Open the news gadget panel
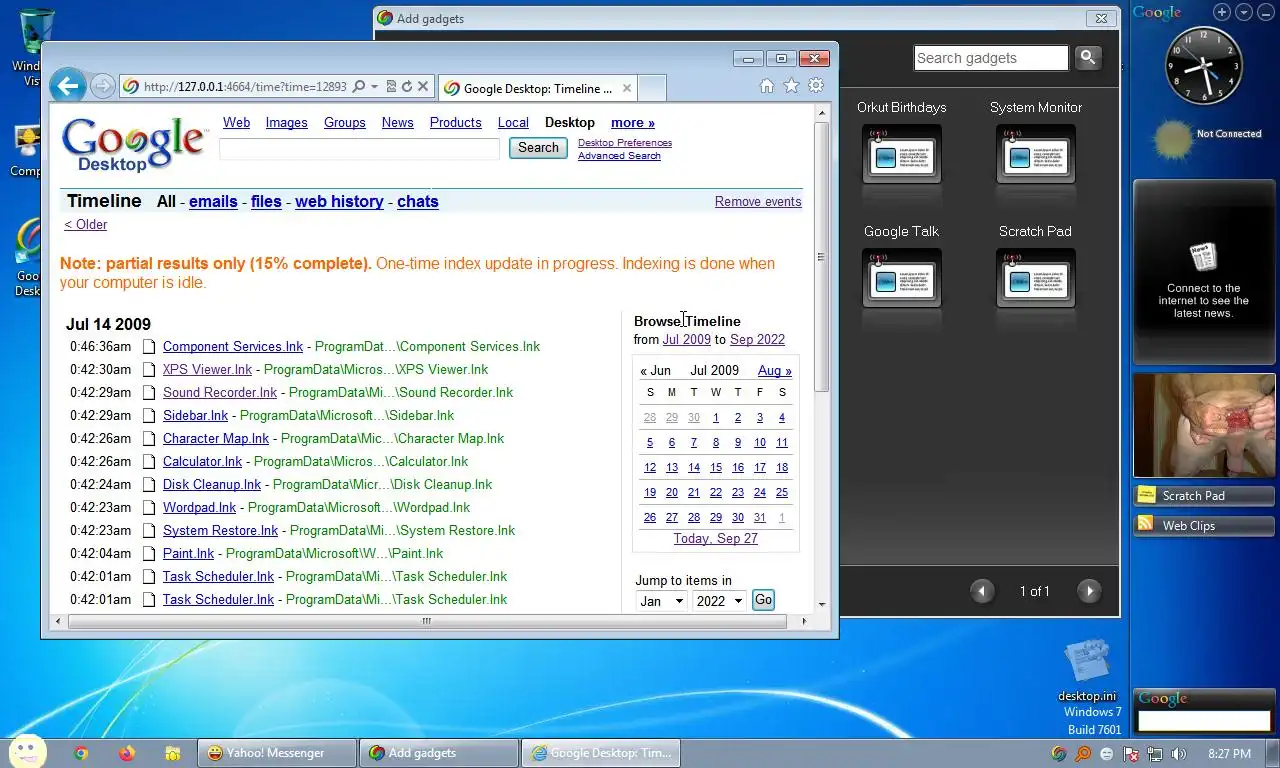This screenshot has height=768, width=1280. pyautogui.click(x=1204, y=272)
